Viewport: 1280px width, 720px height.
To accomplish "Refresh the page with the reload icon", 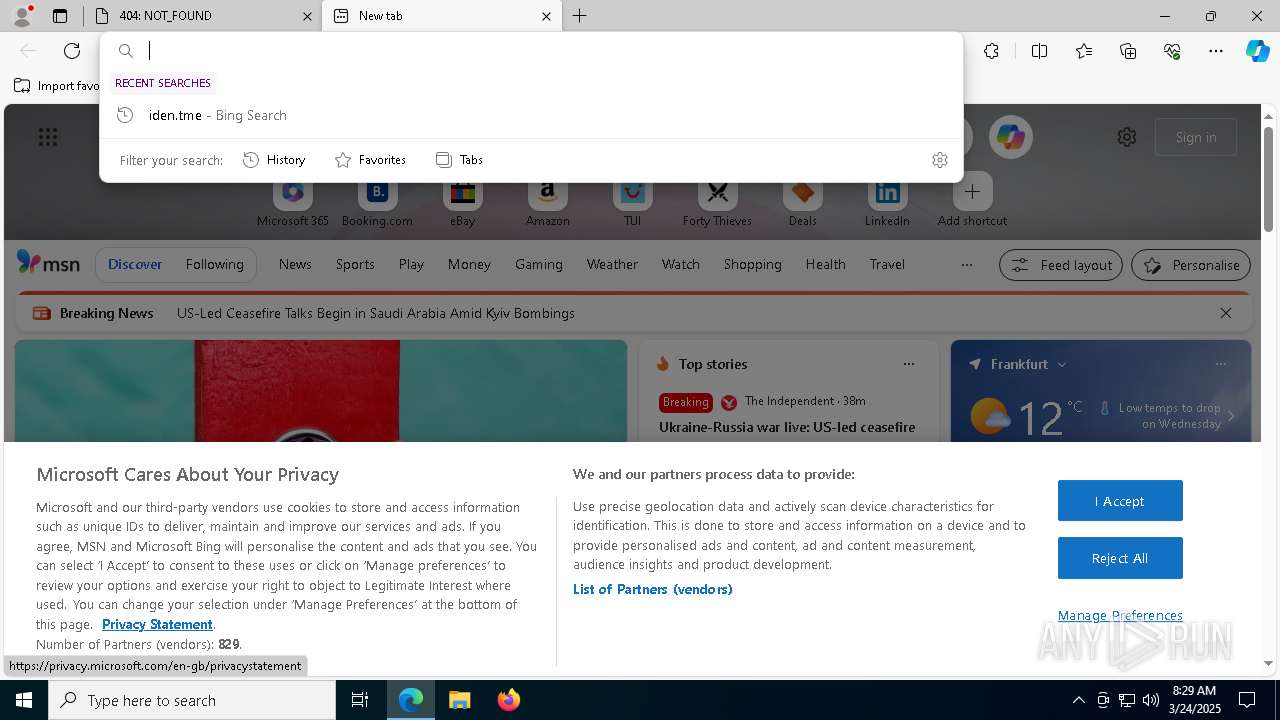I will [72, 51].
